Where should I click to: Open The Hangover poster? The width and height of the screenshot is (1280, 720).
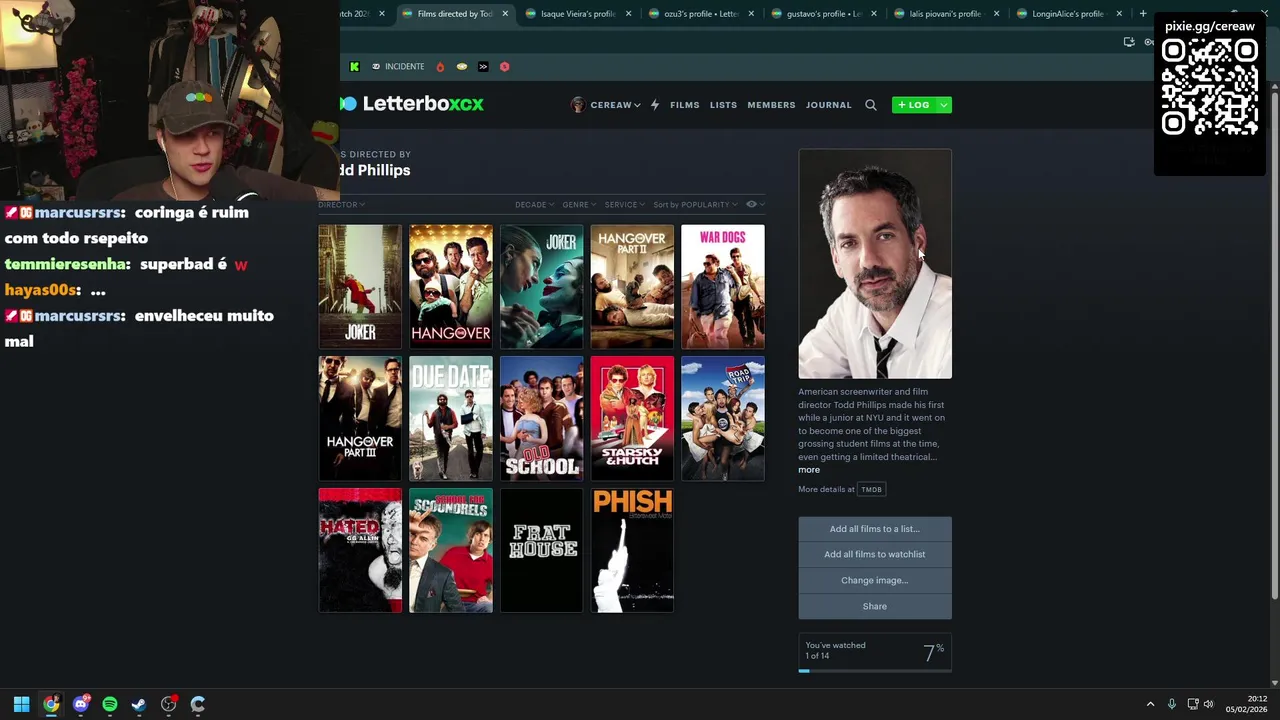(x=451, y=286)
